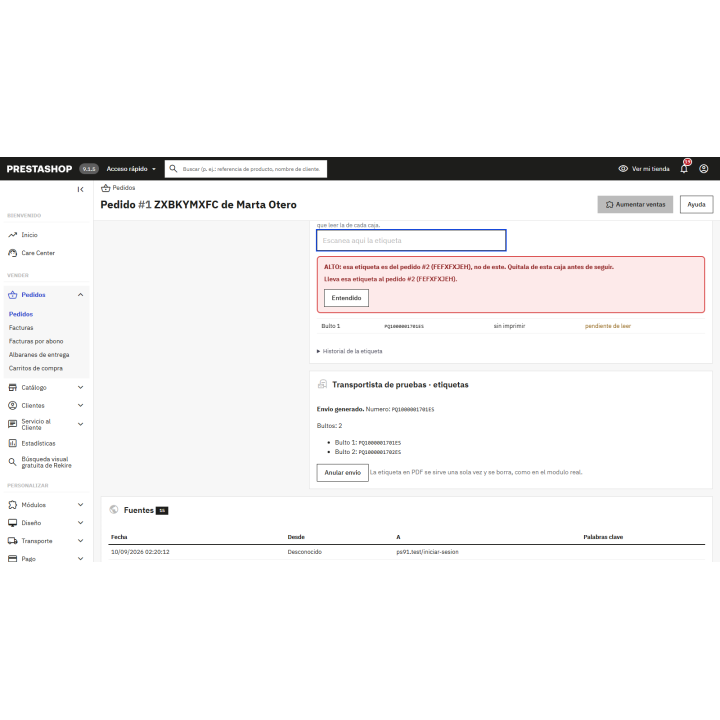
Task: Click the Catálogo store icon
Action: tap(13, 388)
